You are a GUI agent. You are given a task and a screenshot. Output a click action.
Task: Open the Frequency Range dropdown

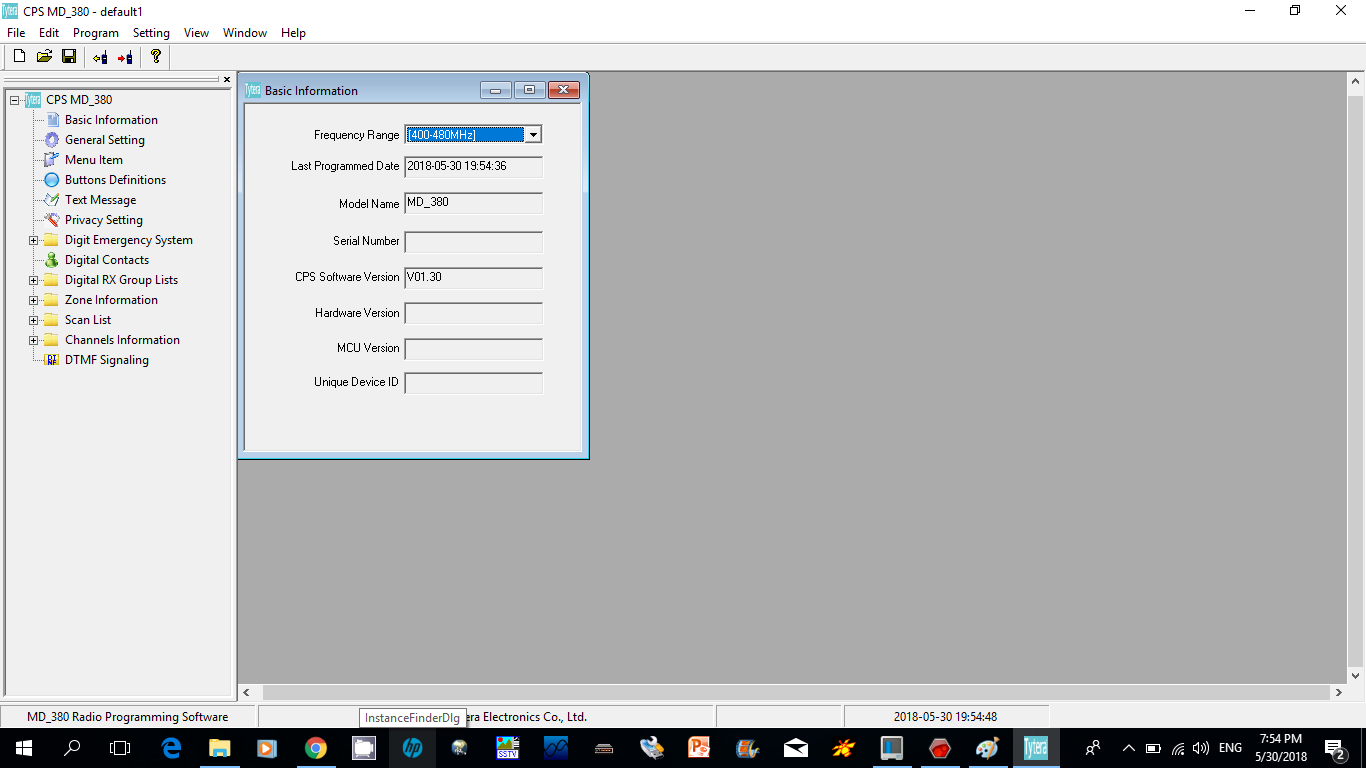click(533, 135)
